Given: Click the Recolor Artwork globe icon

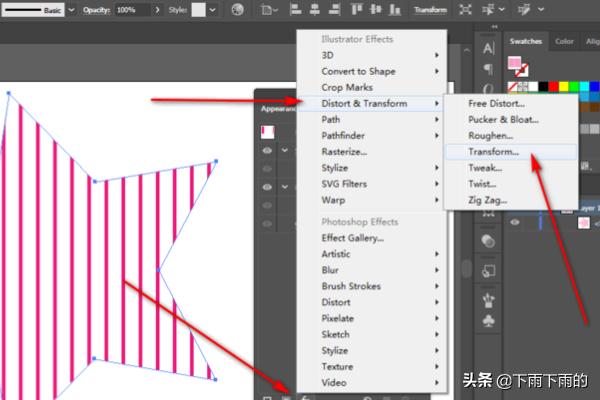Looking at the screenshot, I should tap(237, 10).
